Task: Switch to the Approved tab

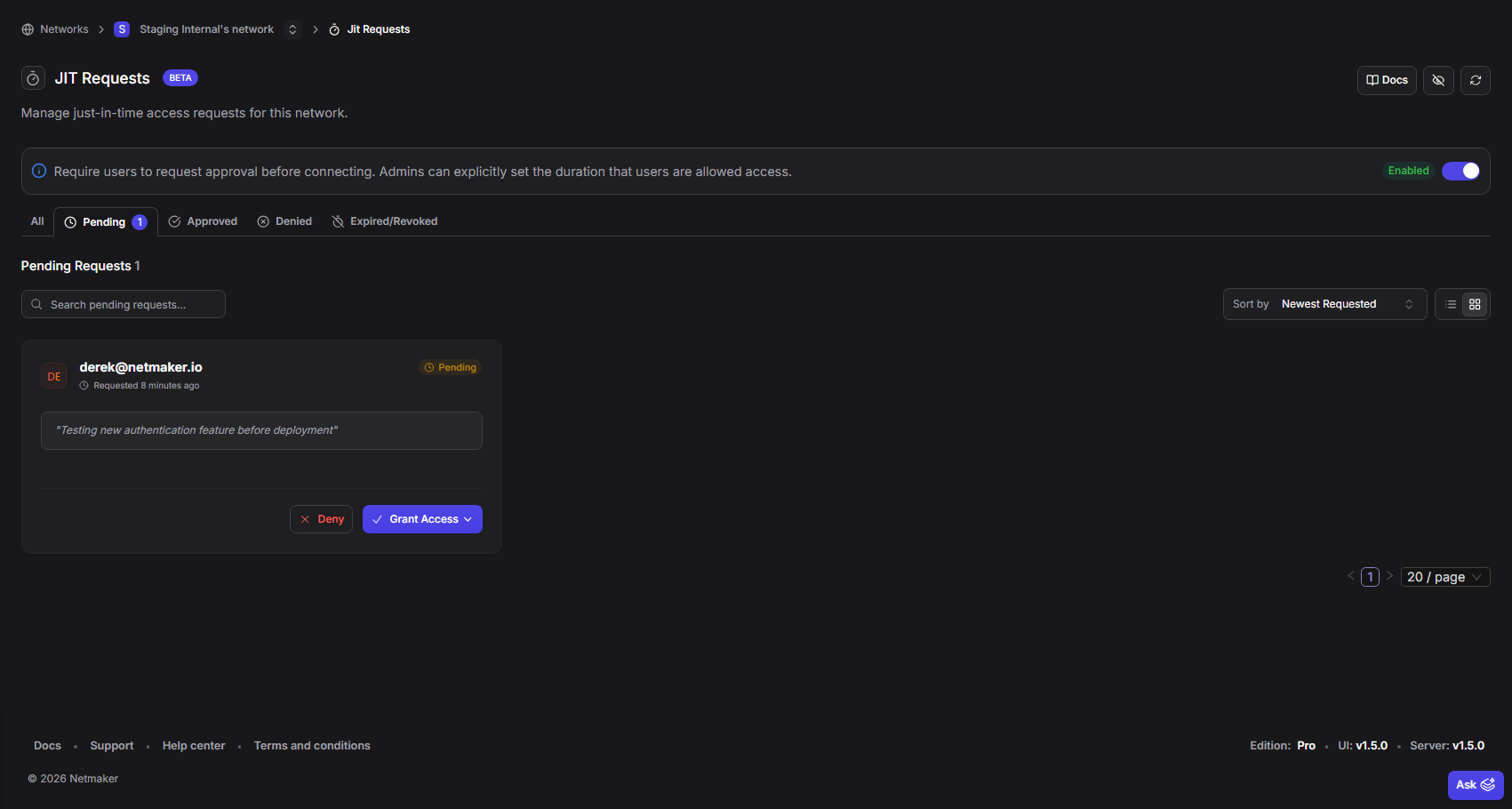Action: point(204,221)
